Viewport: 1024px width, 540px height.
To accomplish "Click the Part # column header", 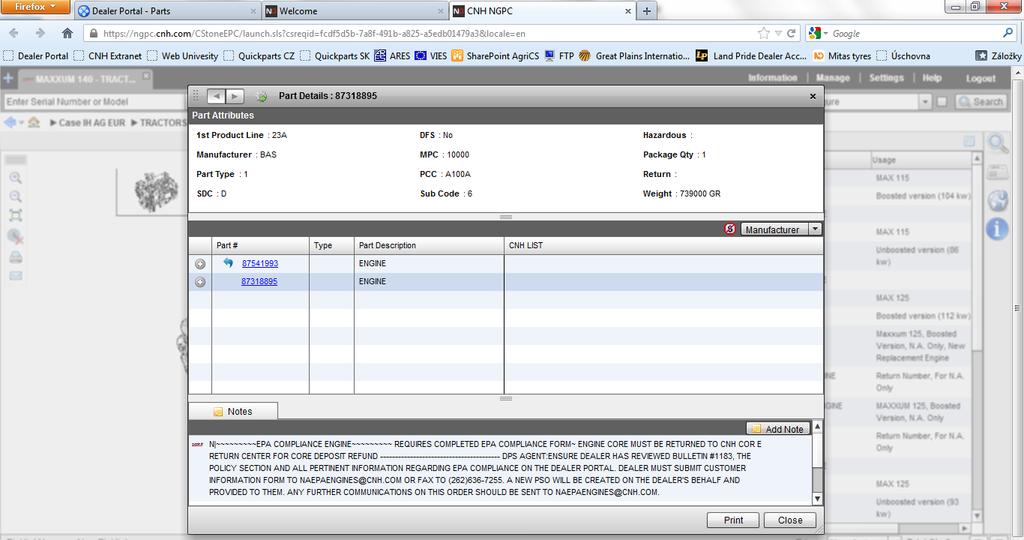I will [x=260, y=246].
